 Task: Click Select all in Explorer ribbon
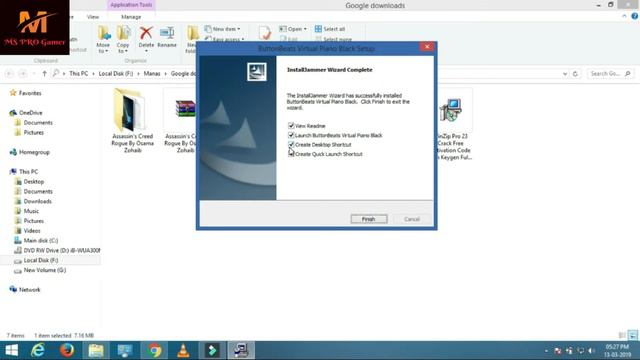coord(330,29)
